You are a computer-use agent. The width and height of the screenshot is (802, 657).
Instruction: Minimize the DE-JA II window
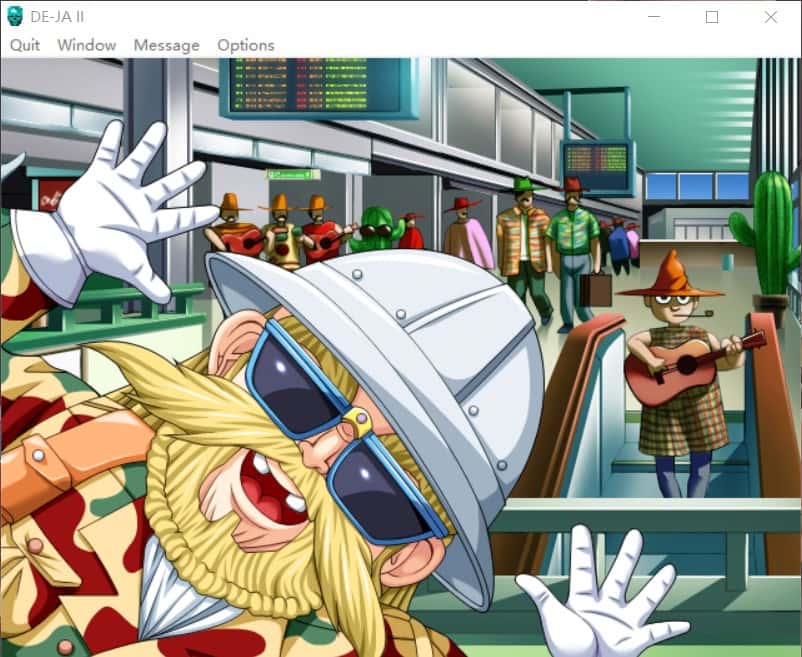coord(654,17)
